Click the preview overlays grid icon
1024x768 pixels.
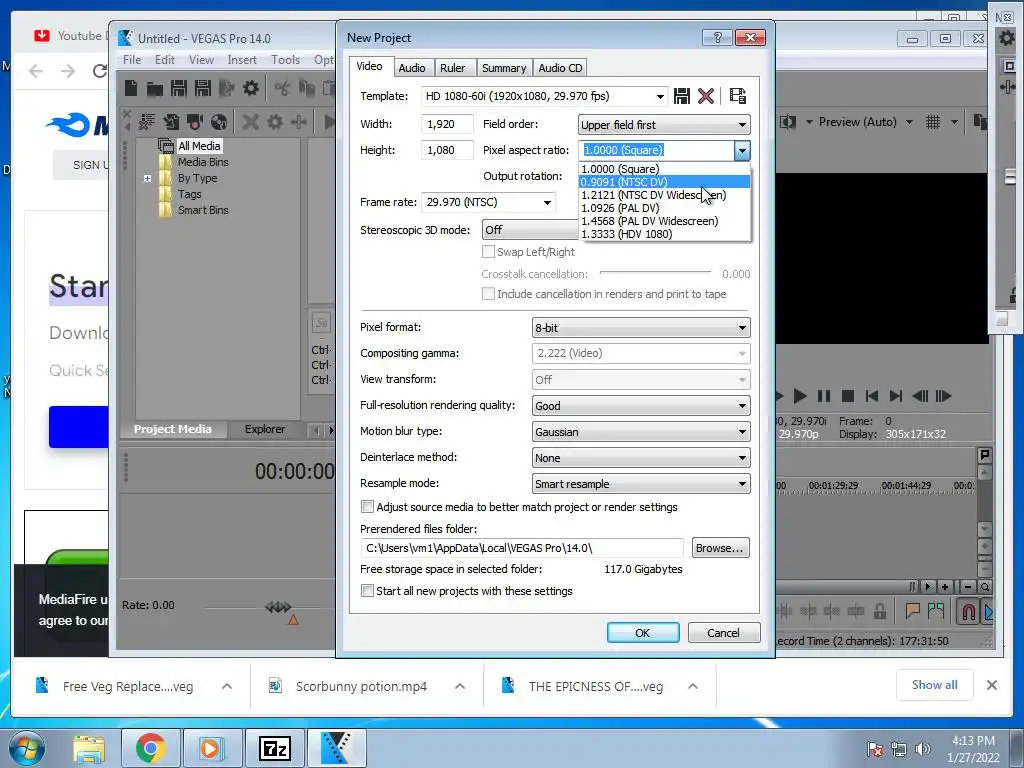933,121
